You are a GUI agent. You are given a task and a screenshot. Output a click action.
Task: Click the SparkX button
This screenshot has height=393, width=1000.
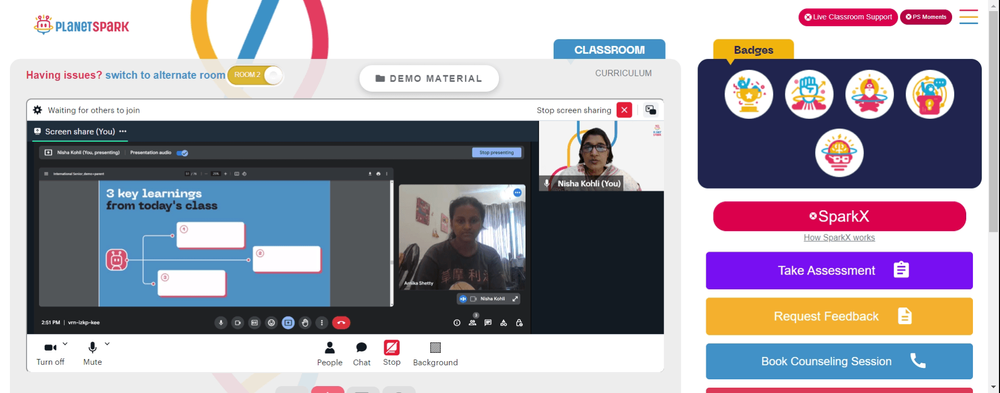(839, 216)
